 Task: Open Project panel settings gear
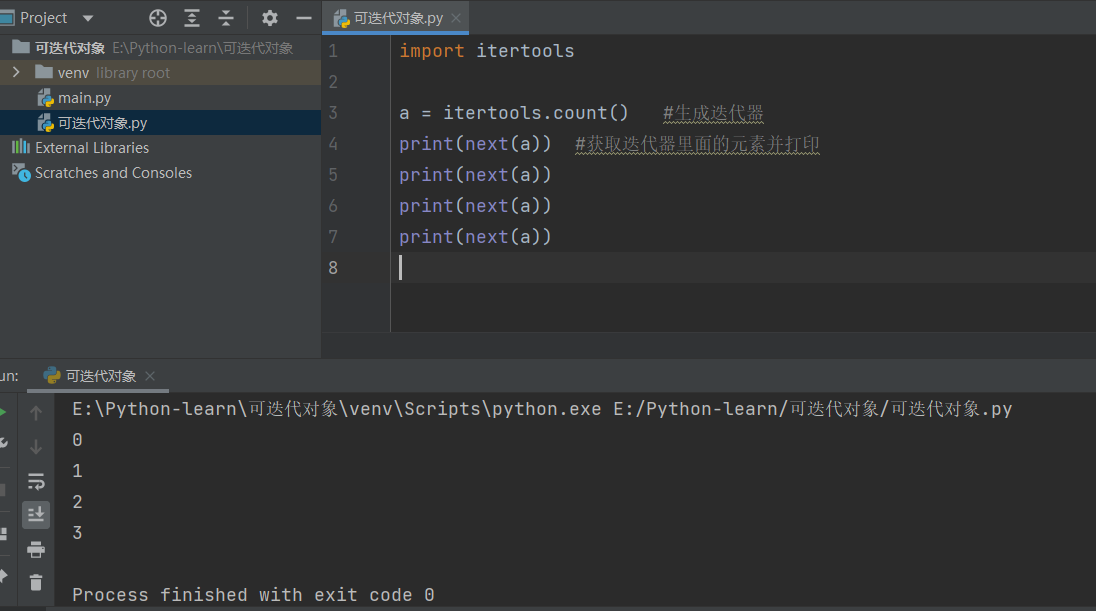[270, 18]
